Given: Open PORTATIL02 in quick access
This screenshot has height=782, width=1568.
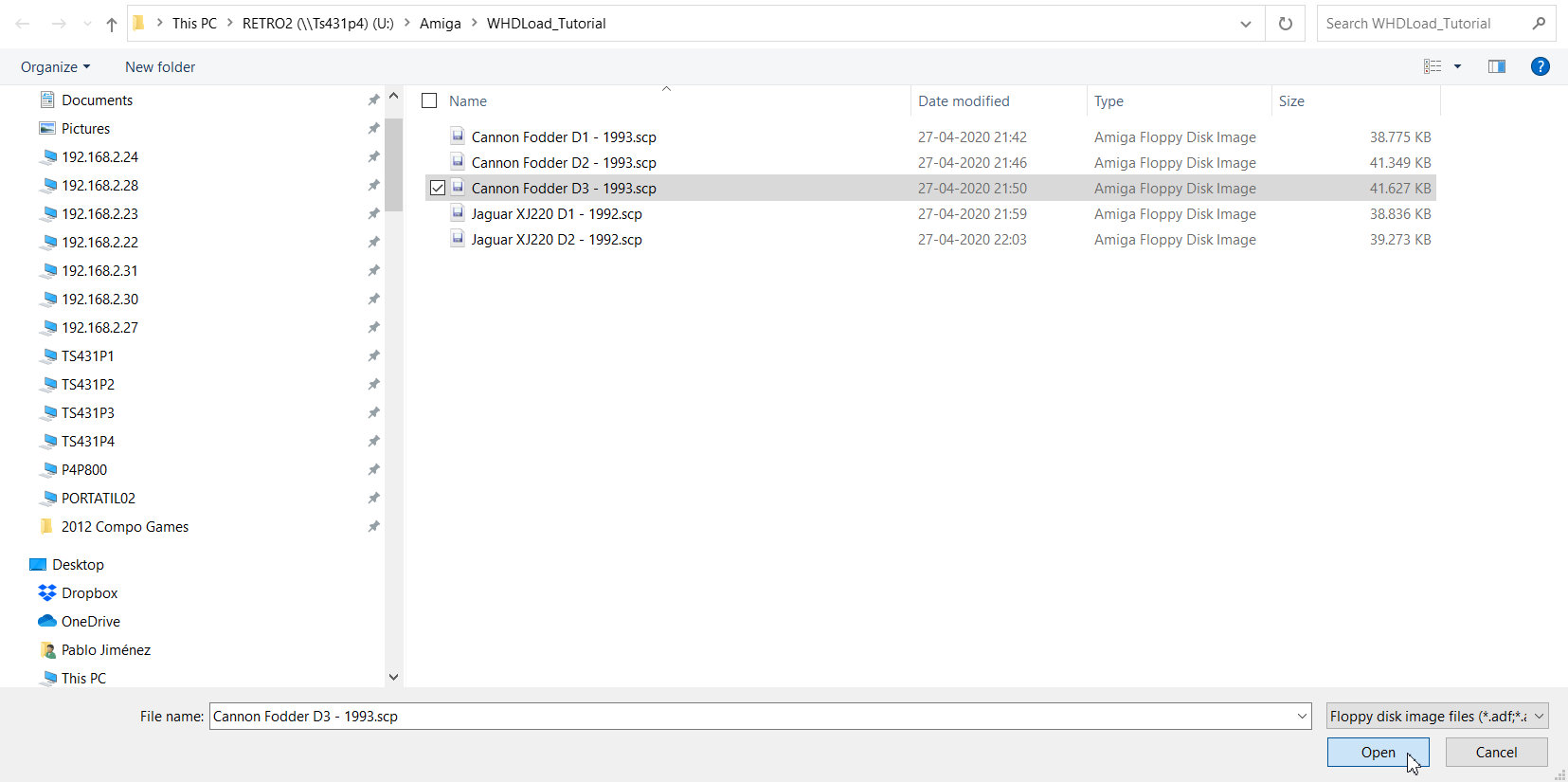Looking at the screenshot, I should [x=98, y=499].
